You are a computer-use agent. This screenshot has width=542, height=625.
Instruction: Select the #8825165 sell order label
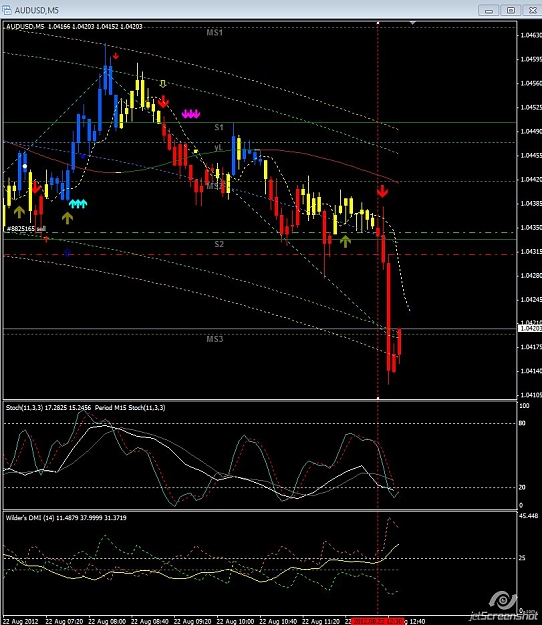pos(26,228)
